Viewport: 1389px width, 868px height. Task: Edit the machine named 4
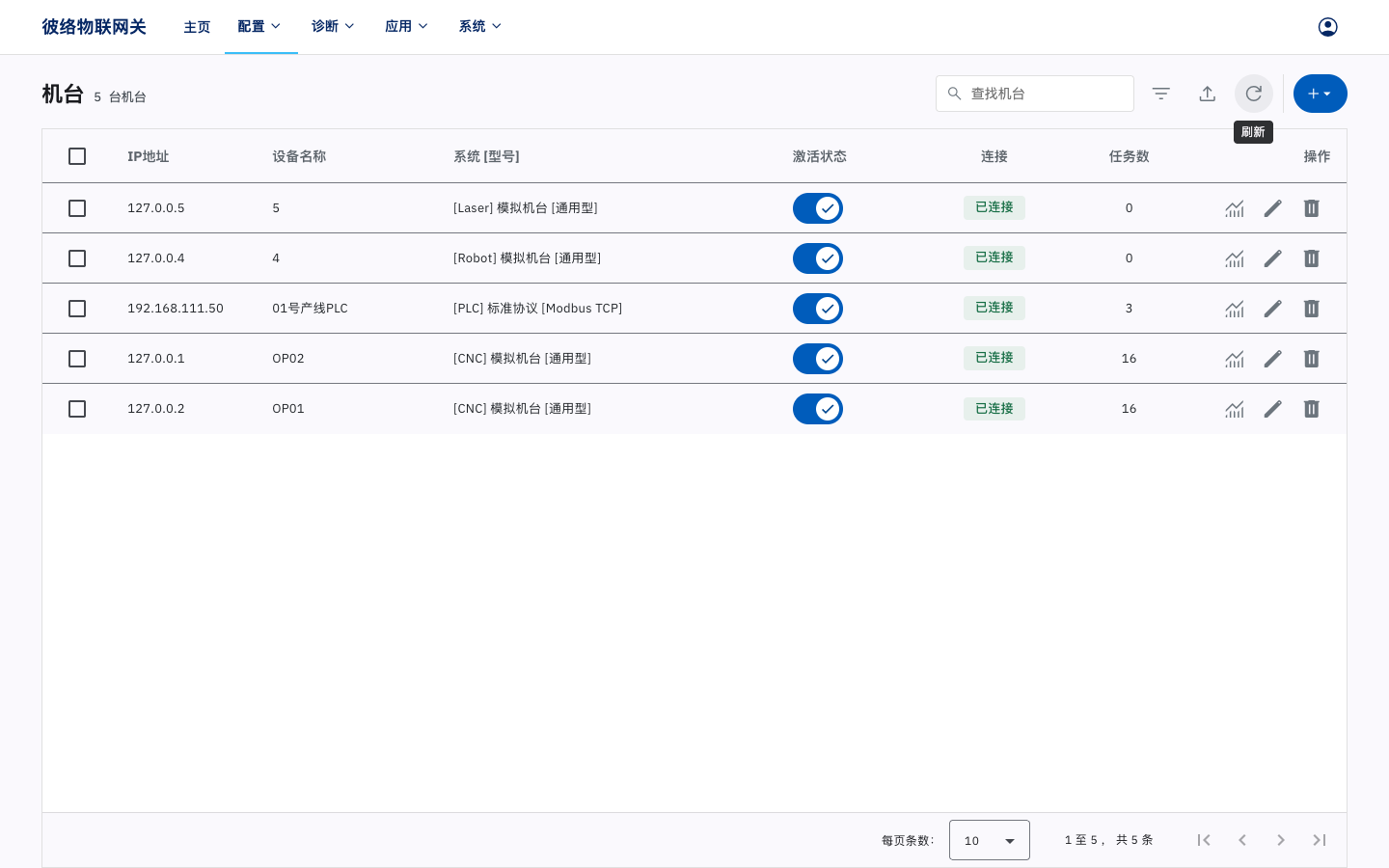(1273, 258)
